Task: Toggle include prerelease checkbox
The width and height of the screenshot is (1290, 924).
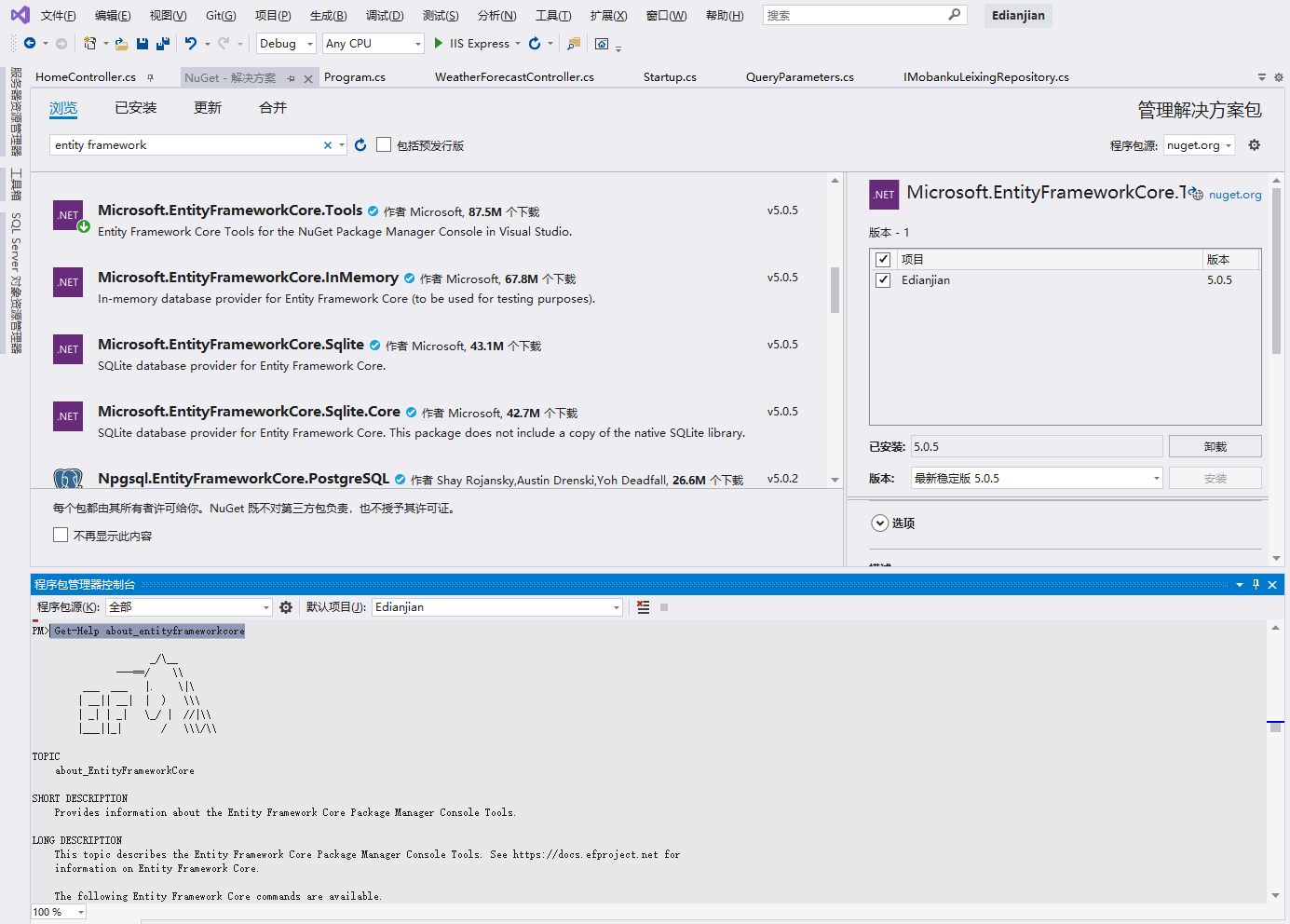Action: (x=384, y=144)
